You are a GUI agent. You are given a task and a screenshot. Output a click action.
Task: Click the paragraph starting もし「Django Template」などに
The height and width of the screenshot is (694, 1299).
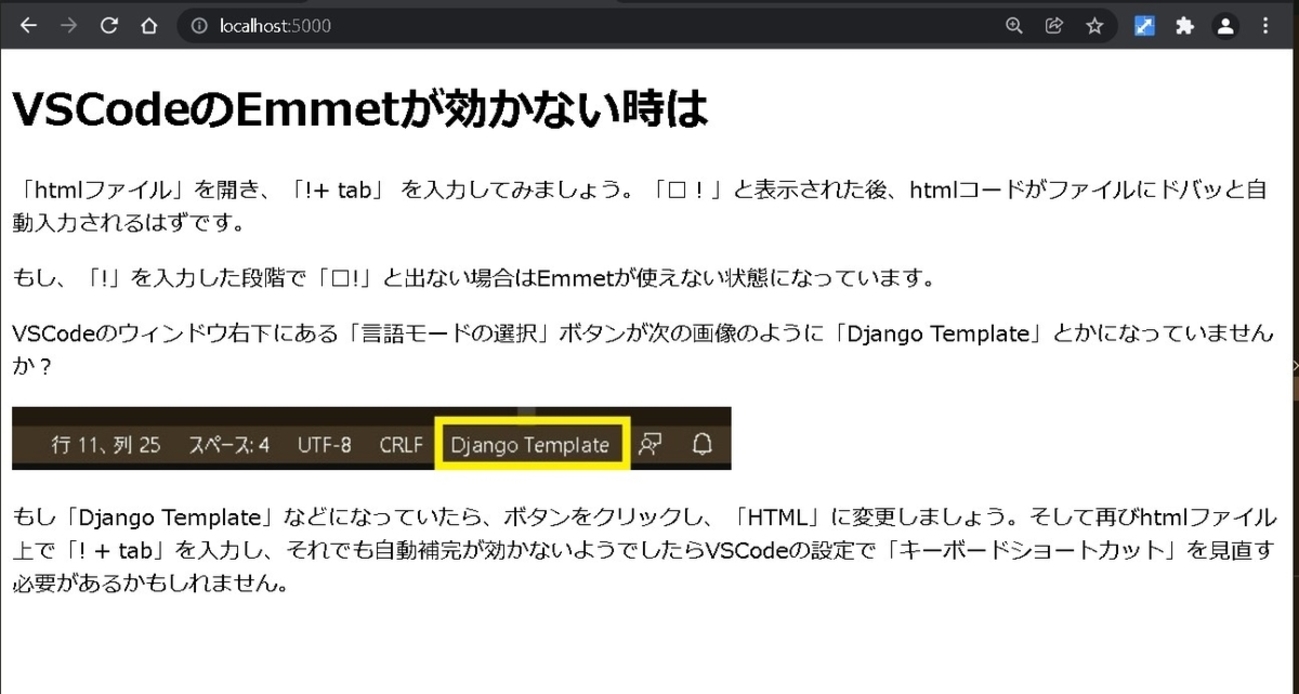[x=645, y=550]
